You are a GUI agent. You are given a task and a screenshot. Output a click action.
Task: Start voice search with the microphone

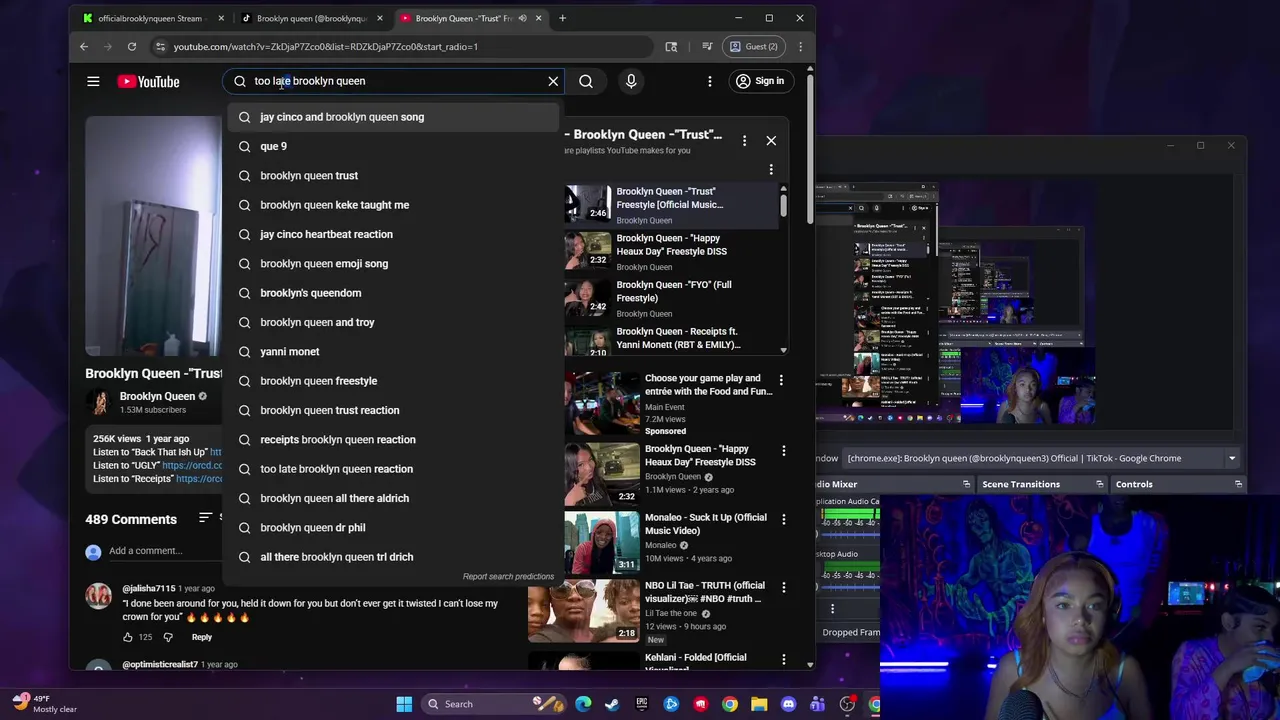pyautogui.click(x=631, y=81)
